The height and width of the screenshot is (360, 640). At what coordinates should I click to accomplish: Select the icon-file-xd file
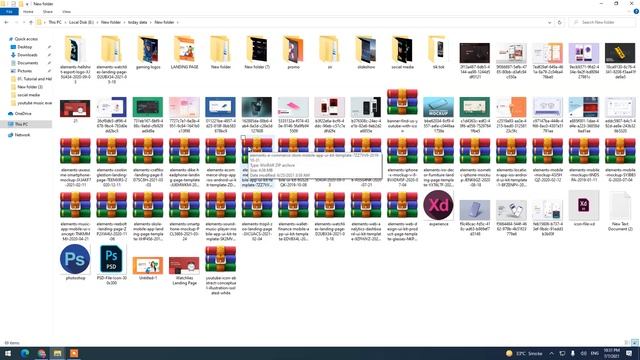point(584,208)
